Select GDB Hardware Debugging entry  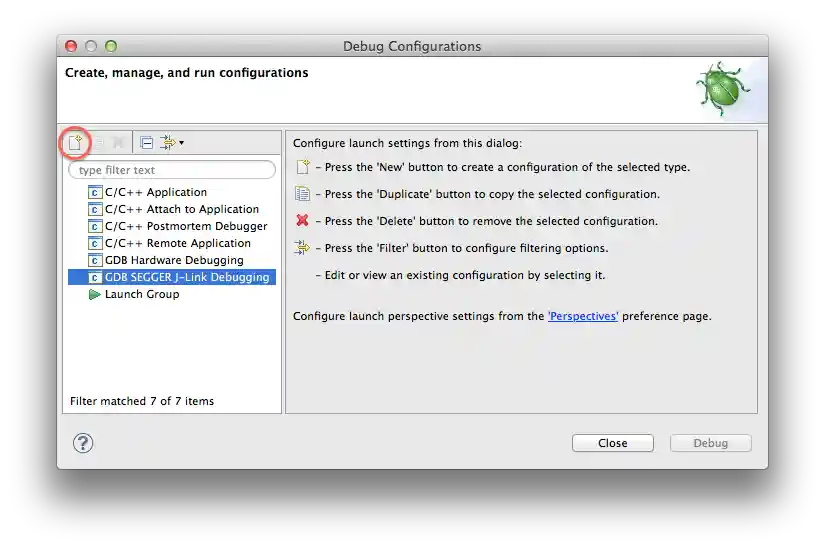[x=174, y=260]
